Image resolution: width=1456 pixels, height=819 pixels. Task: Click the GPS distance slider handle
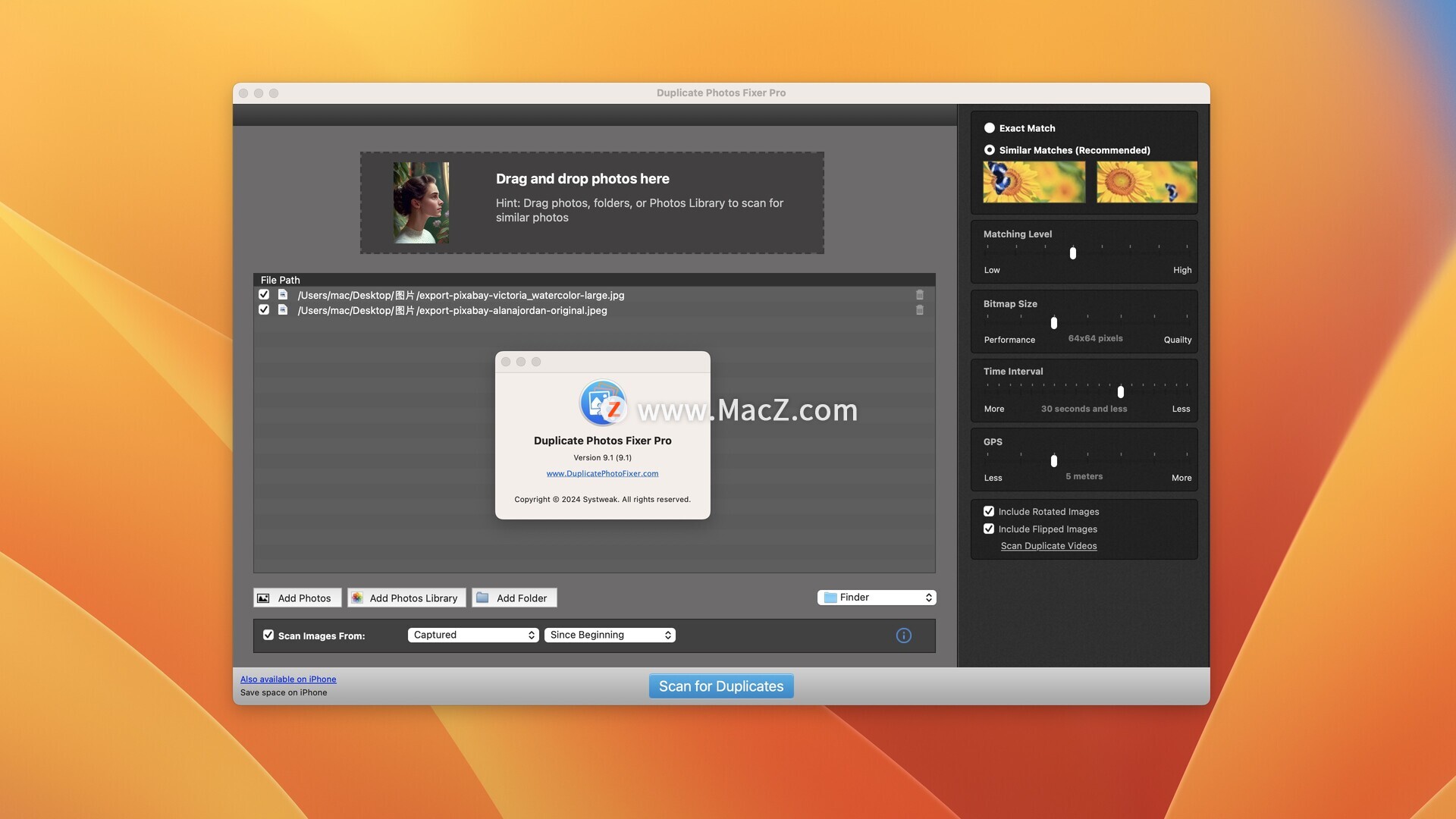tap(1054, 461)
